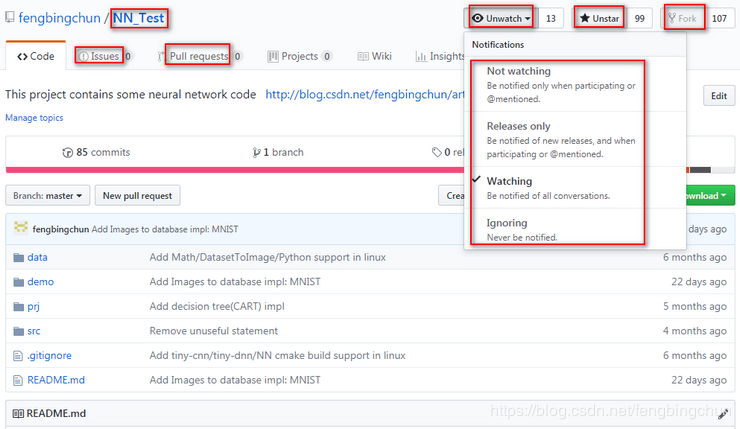
Task: Open the fengbingchun owner profile link
Action: click(x=59, y=18)
